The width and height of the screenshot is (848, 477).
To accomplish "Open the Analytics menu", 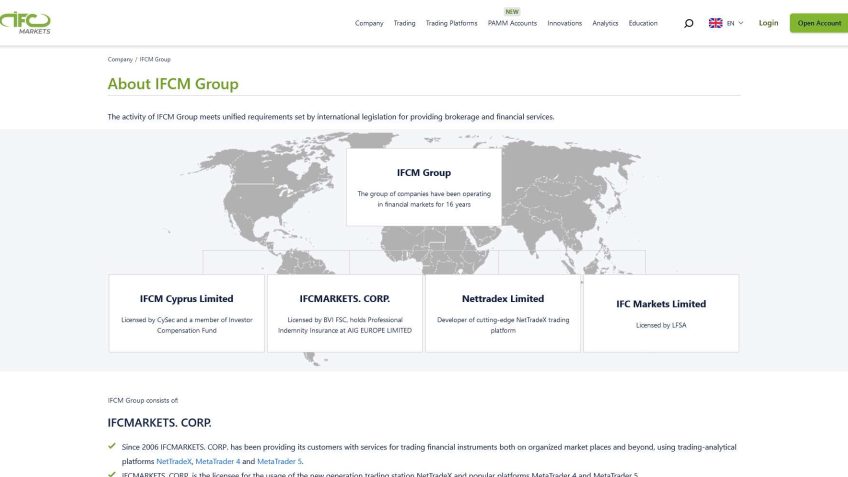I will click(605, 23).
